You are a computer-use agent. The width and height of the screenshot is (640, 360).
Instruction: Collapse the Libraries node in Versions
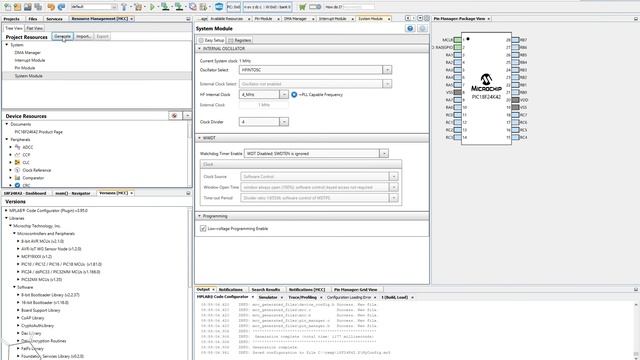[x=7, y=218]
